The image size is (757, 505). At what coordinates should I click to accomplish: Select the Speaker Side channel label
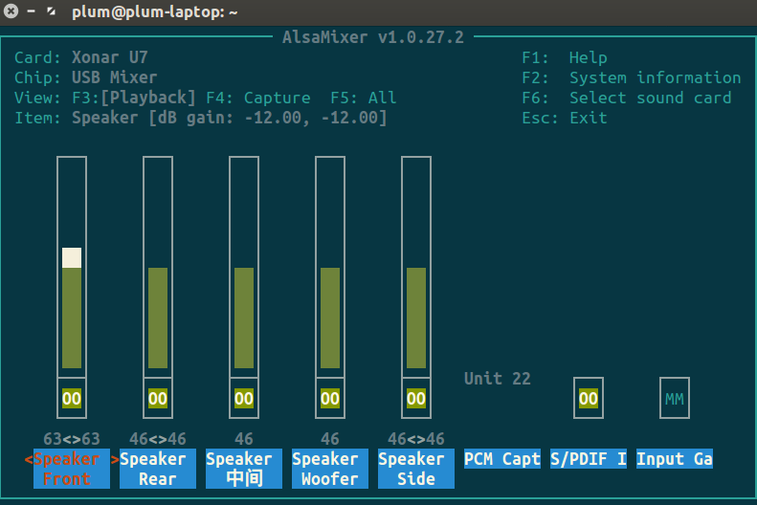point(416,469)
